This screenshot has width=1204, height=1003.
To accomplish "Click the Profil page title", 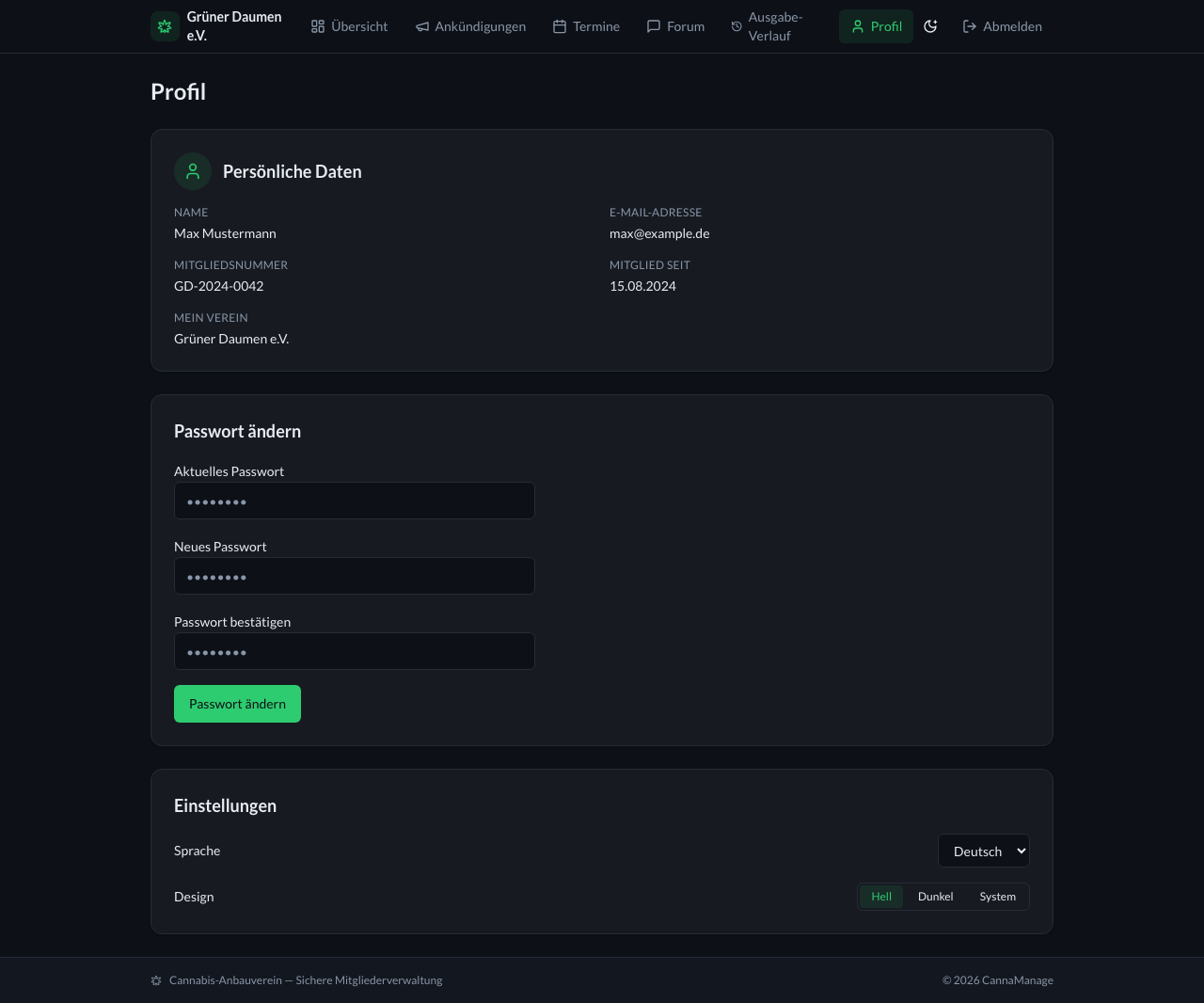I will coord(178,91).
